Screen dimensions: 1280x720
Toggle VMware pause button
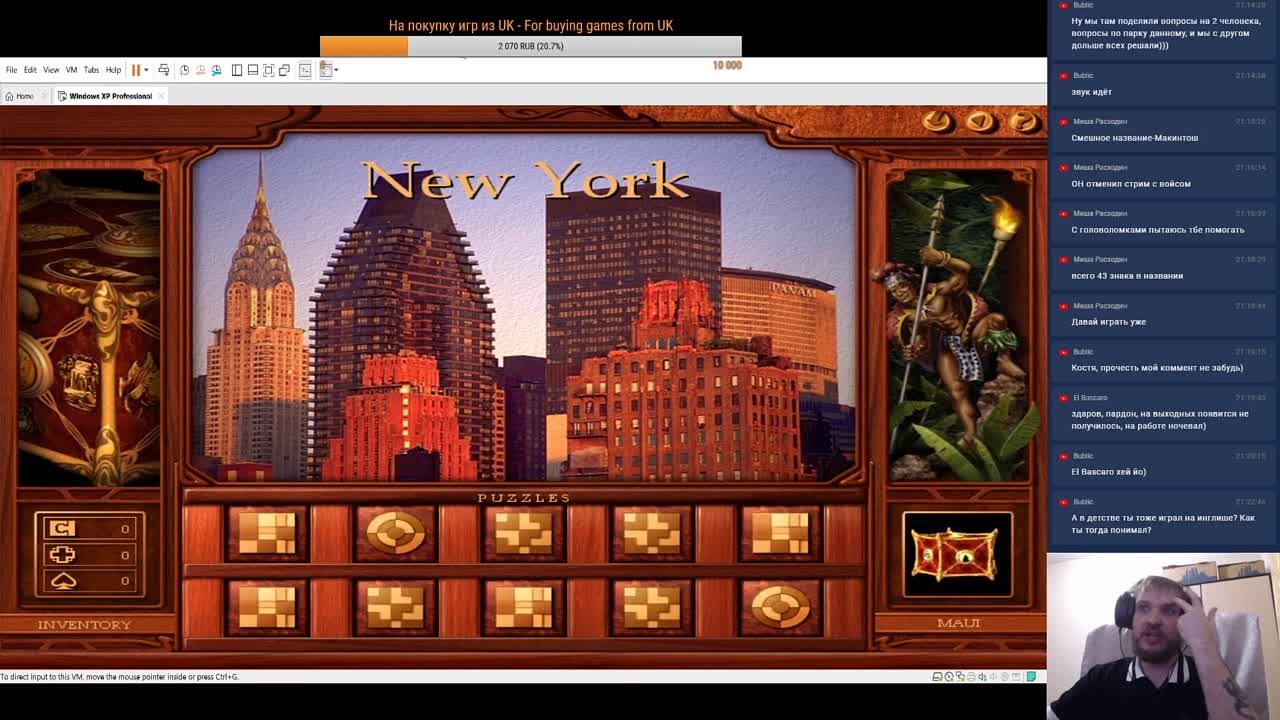pyautogui.click(x=136, y=70)
